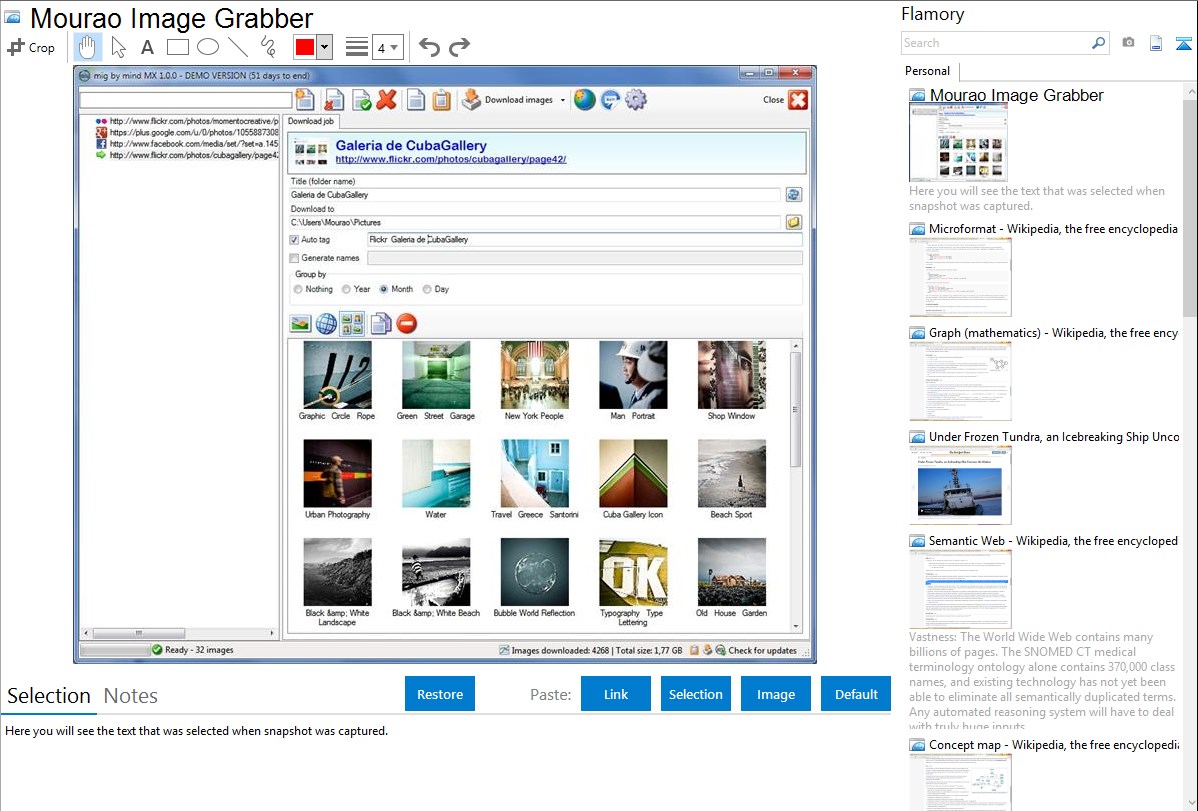Pick the rectangle drawing tool
Image resolution: width=1198 pixels, height=811 pixels.
(x=177, y=47)
